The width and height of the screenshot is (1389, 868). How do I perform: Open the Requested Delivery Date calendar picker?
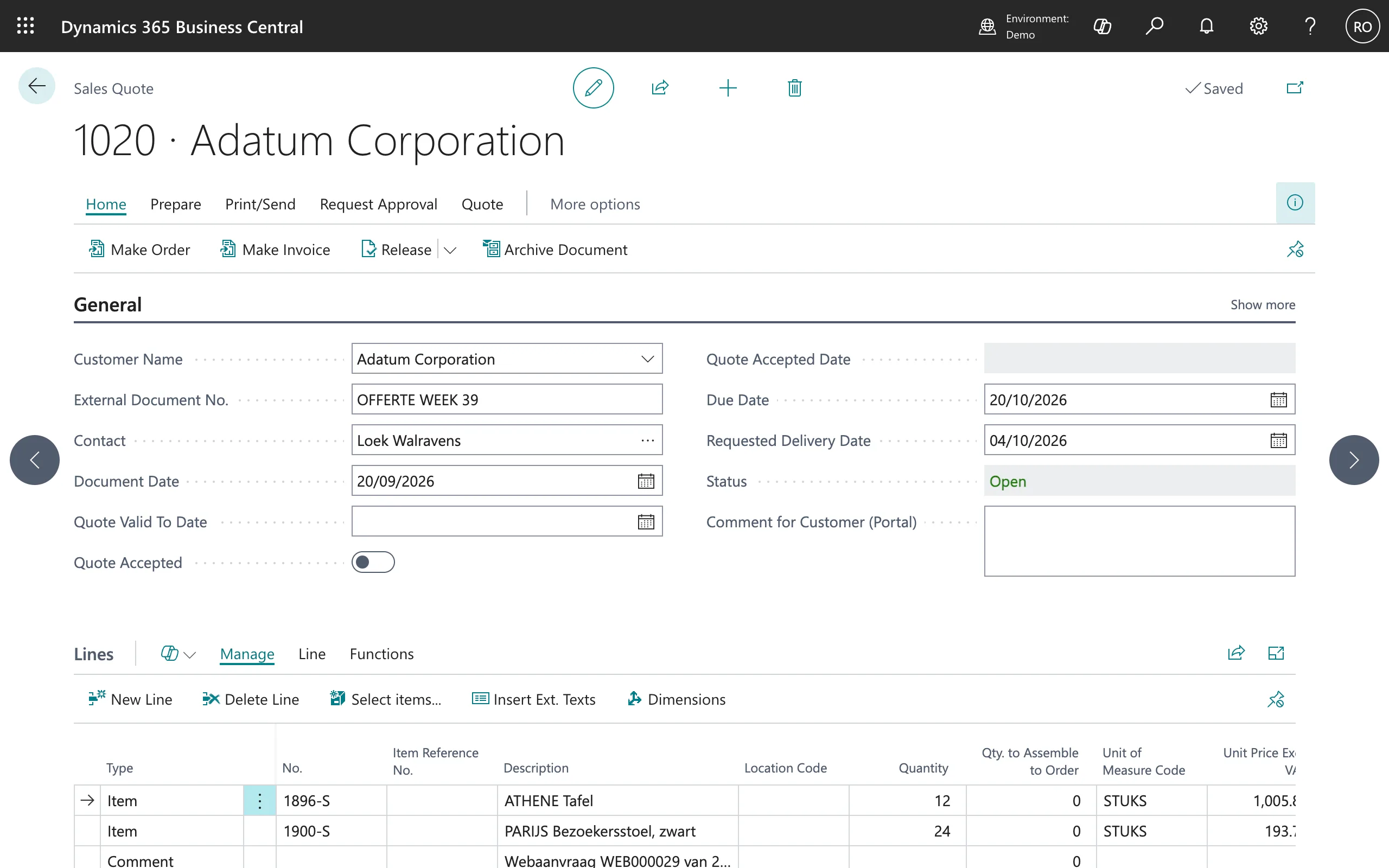pyautogui.click(x=1278, y=441)
